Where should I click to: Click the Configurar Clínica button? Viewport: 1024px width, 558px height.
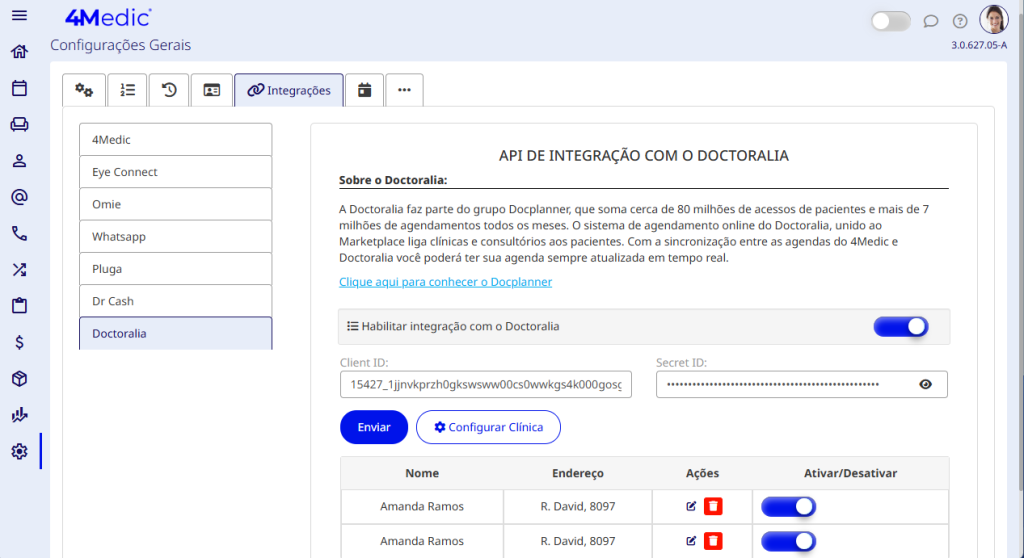pyautogui.click(x=488, y=427)
